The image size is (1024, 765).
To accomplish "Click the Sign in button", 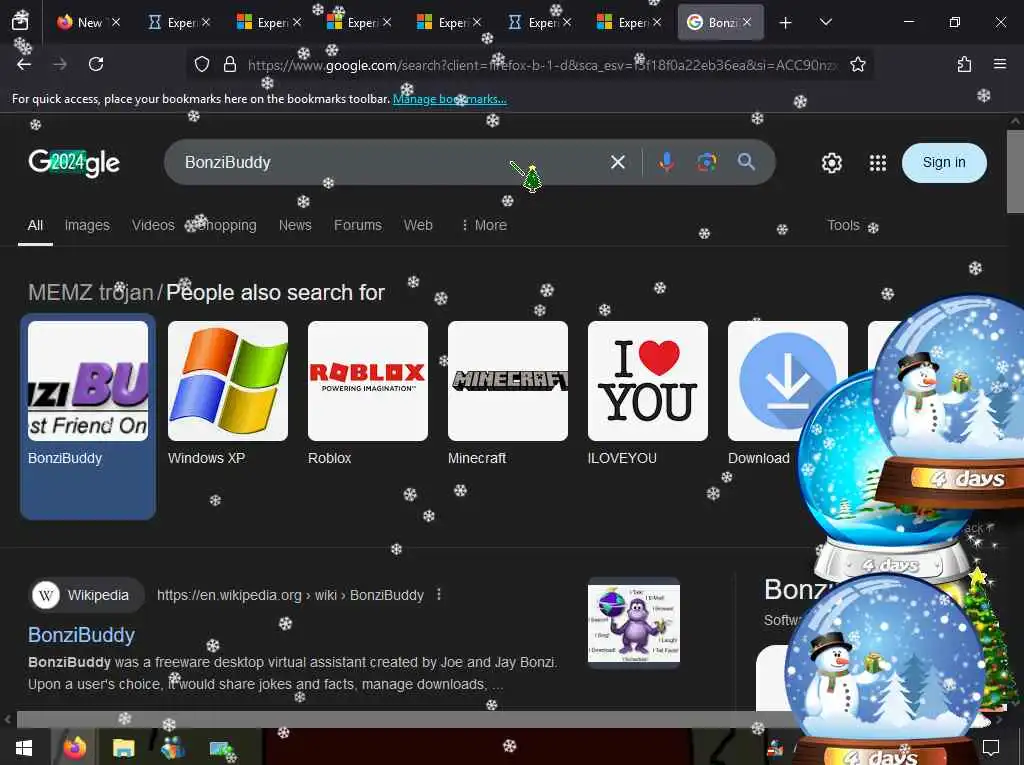I will coord(944,163).
